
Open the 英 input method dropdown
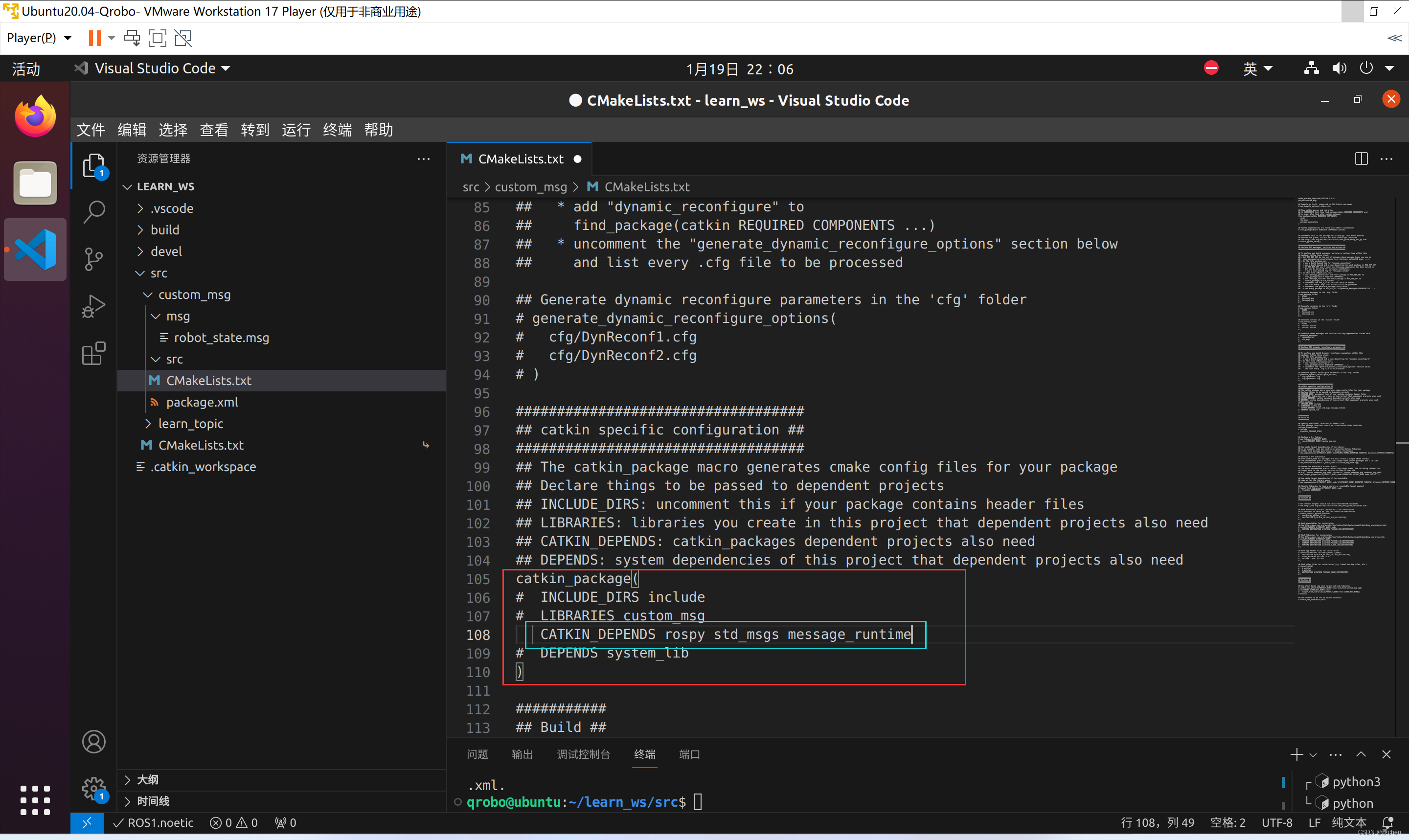(1257, 68)
